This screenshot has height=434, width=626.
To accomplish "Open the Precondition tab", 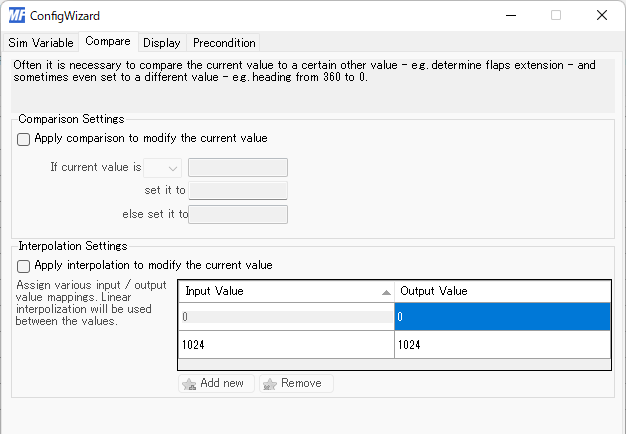I will pos(224,43).
